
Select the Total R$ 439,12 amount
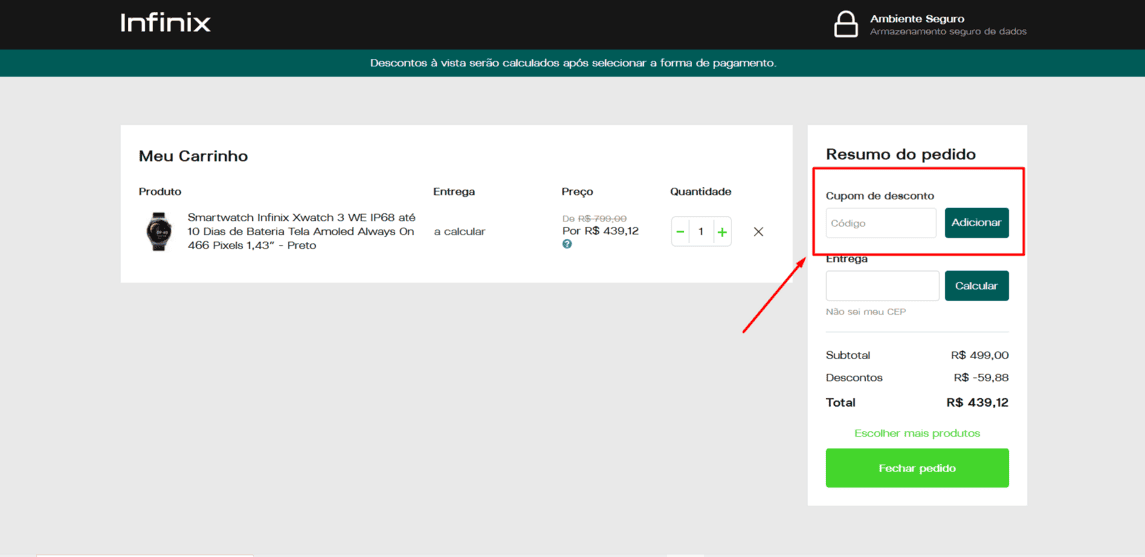coord(977,402)
